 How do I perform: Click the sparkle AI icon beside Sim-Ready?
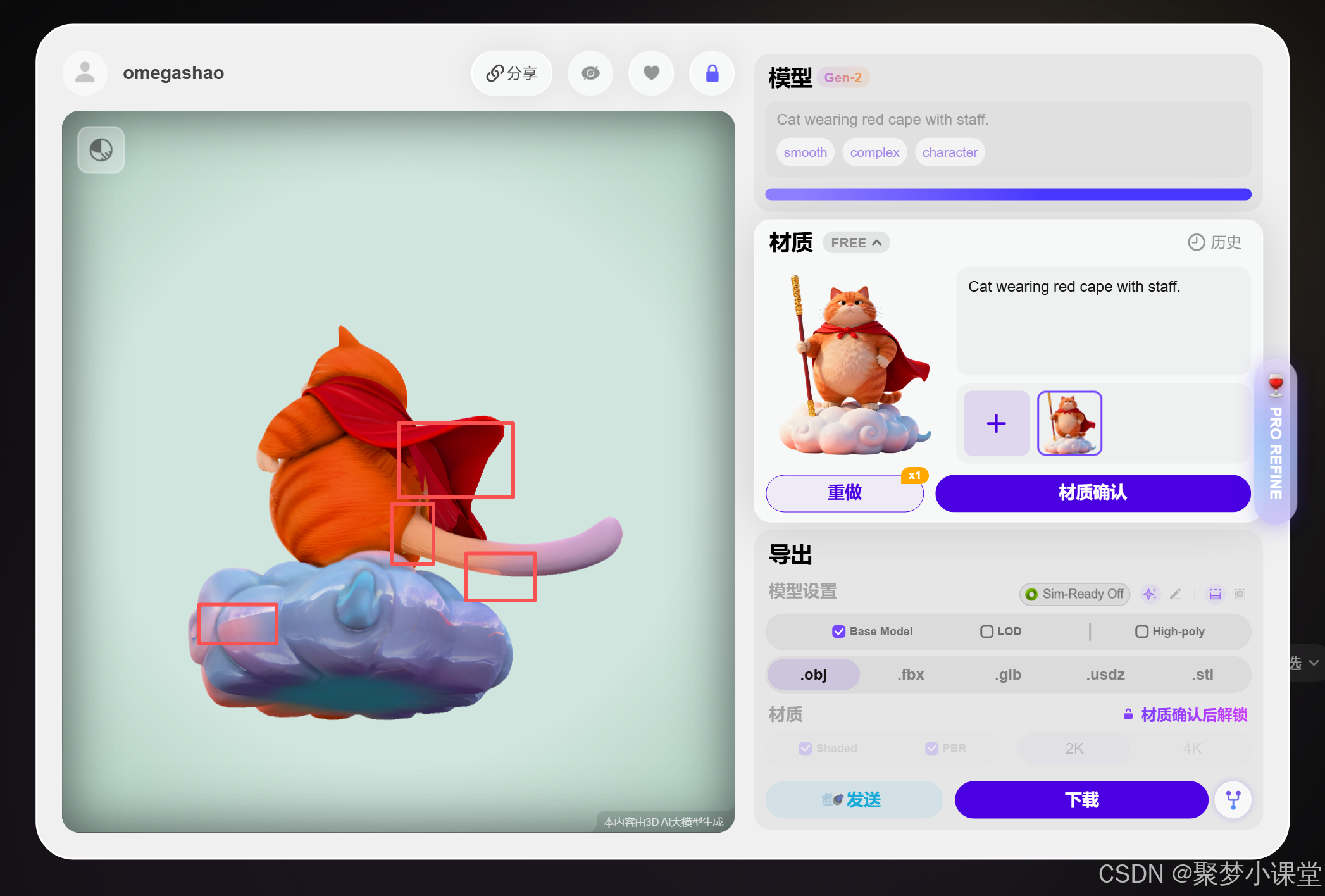tap(1150, 594)
